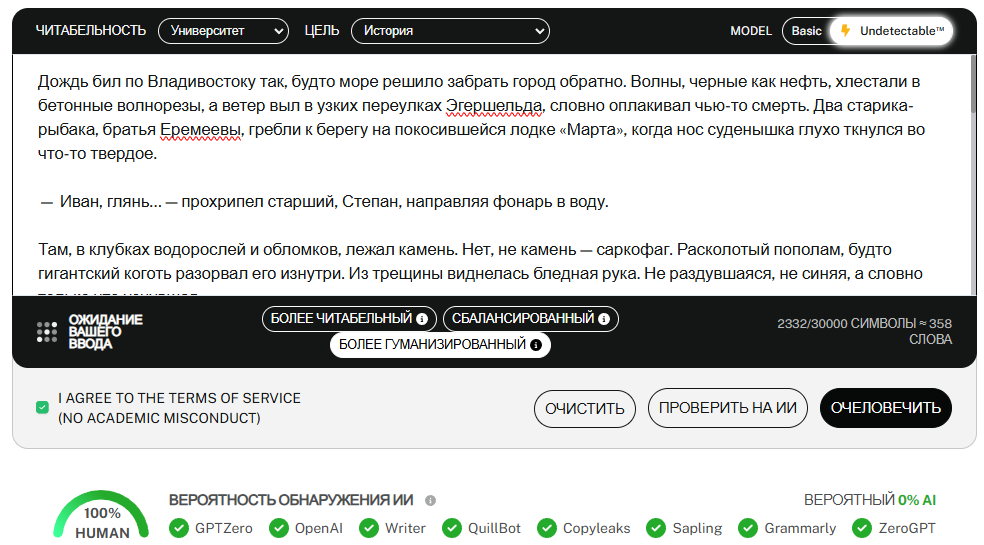The image size is (984, 545).
Task: Click the OpenAI green check icon
Action: tap(279, 528)
